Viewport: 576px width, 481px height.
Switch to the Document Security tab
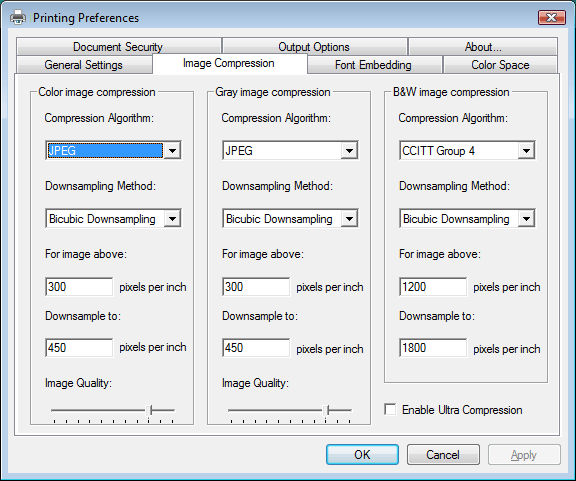118,47
